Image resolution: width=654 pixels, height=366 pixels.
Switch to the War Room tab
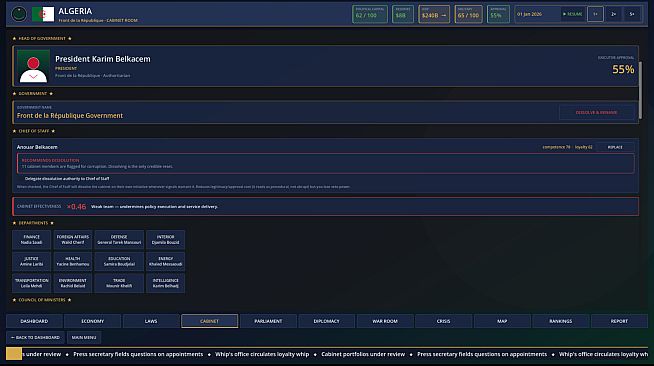385,321
